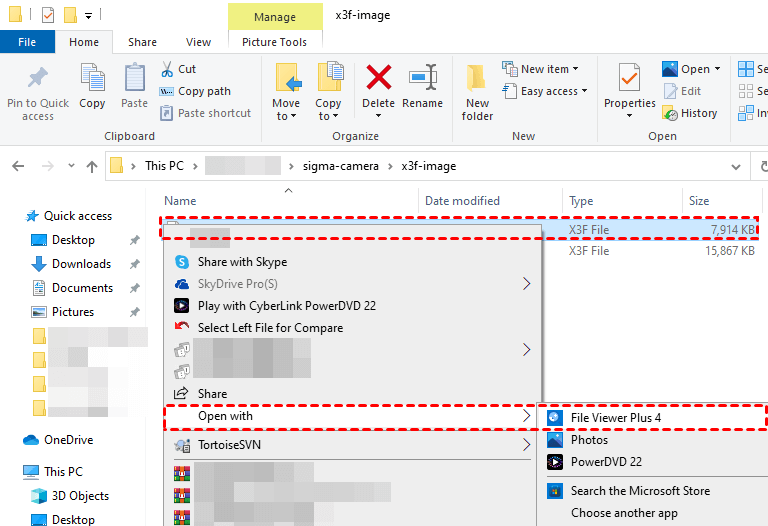Open the Open with submenu
768x526 pixels.
[352, 416]
